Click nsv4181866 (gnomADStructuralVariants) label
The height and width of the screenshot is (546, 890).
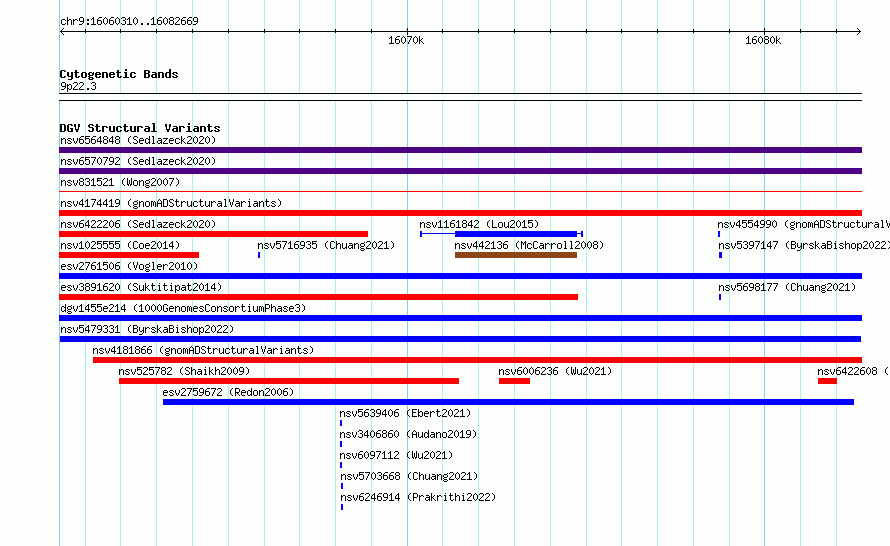coord(203,350)
